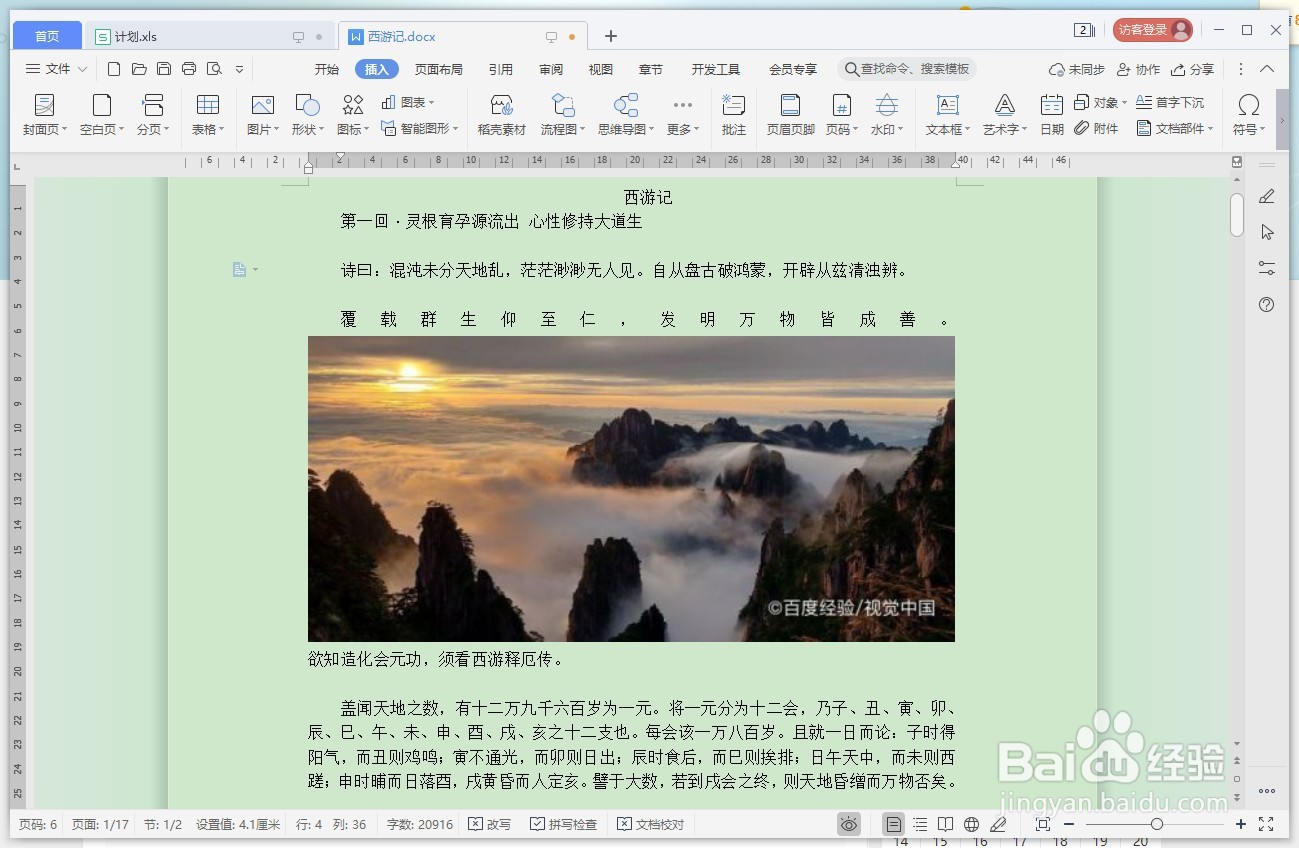This screenshot has height=848, width=1299.
Task: Insert a table with 表格 icon
Action: (208, 105)
